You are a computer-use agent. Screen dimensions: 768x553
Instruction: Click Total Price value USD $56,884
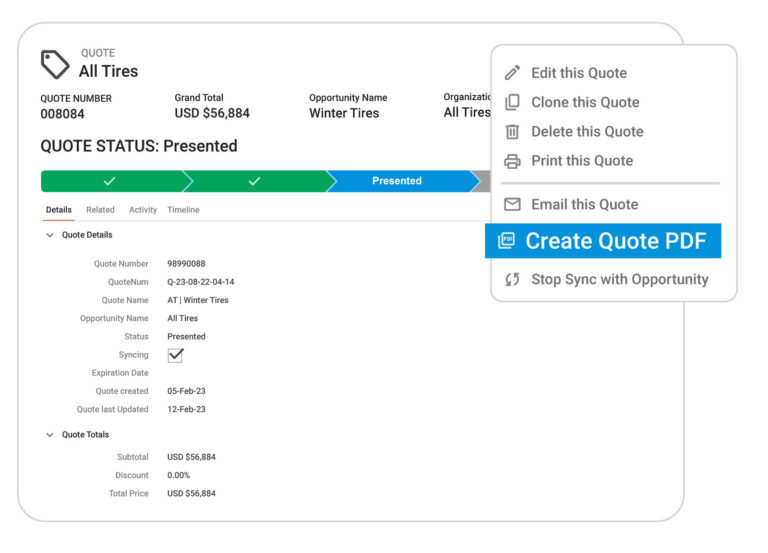[192, 493]
